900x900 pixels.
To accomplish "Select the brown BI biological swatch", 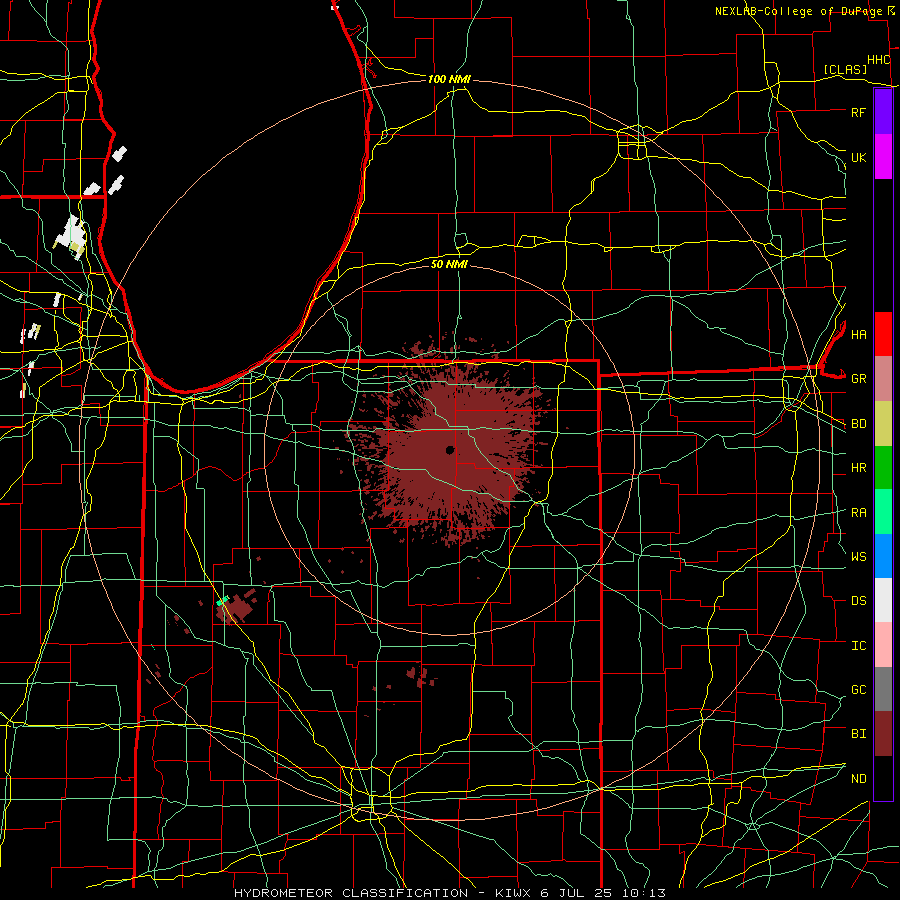I will [883, 734].
